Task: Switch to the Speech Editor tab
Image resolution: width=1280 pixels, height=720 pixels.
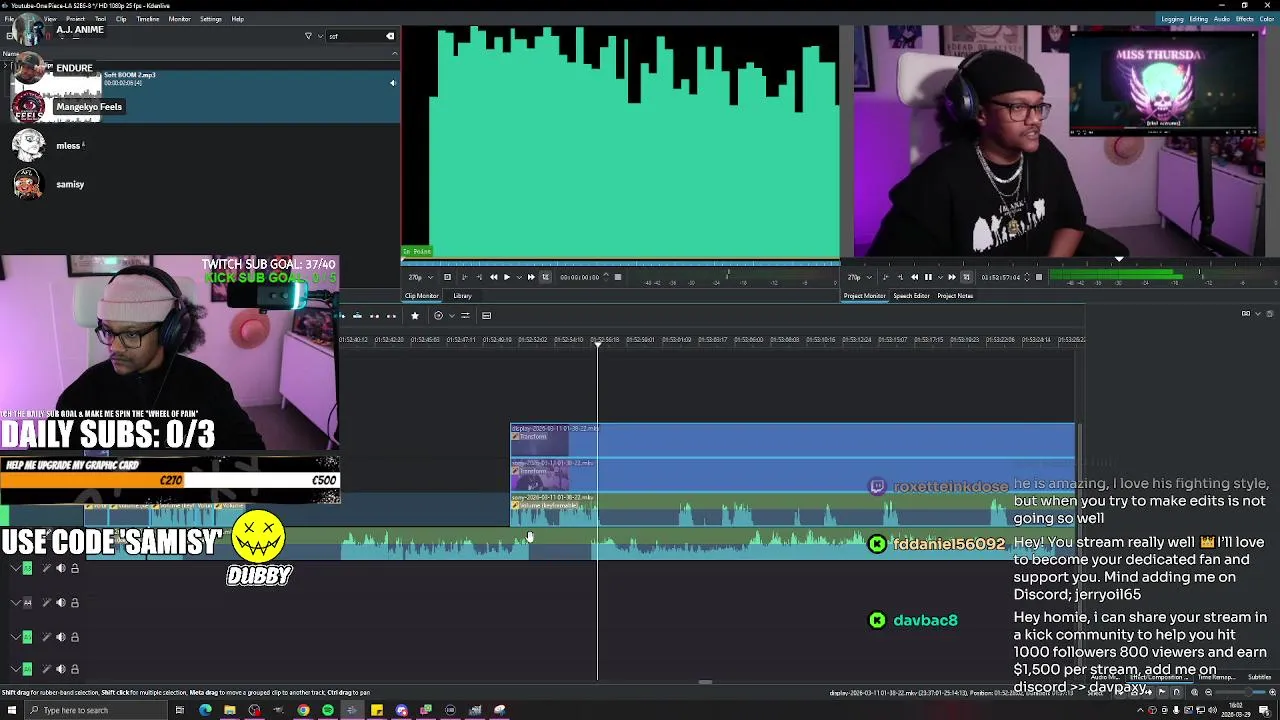Action: (x=911, y=296)
